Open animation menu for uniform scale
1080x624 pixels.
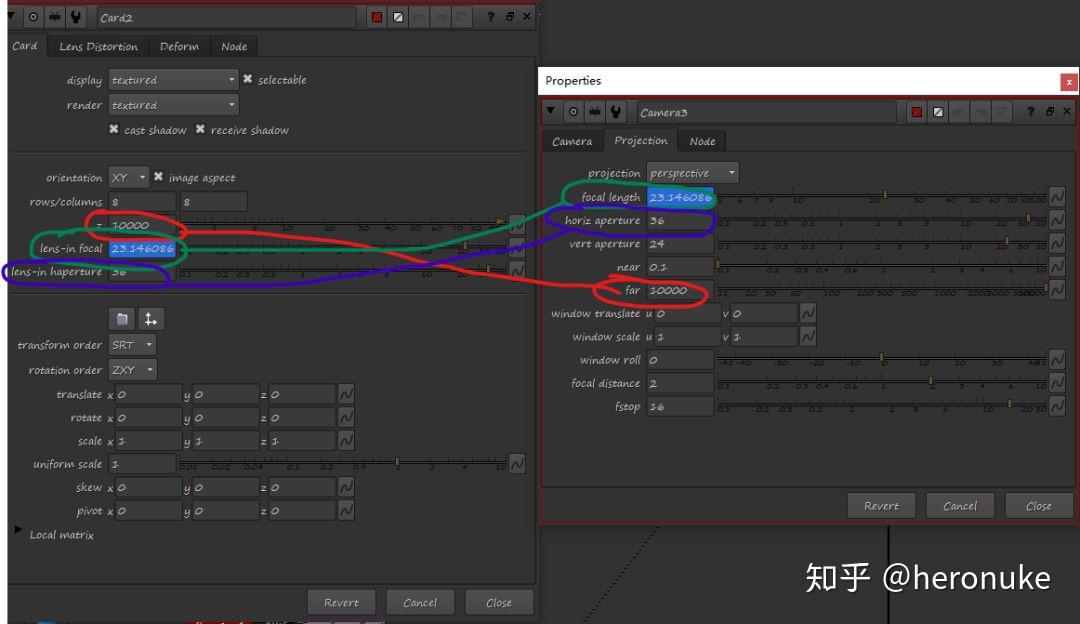coord(517,464)
